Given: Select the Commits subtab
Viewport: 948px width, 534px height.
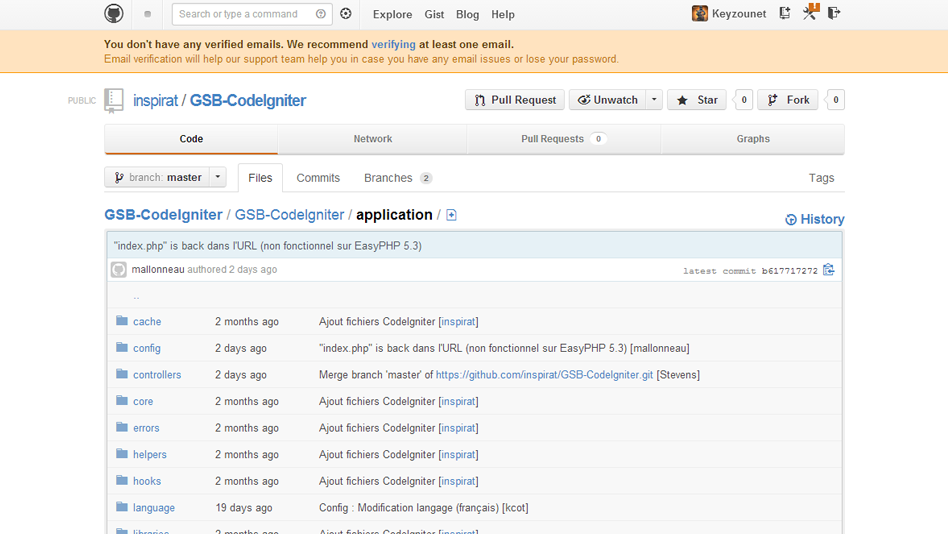Looking at the screenshot, I should pyautogui.click(x=318, y=178).
